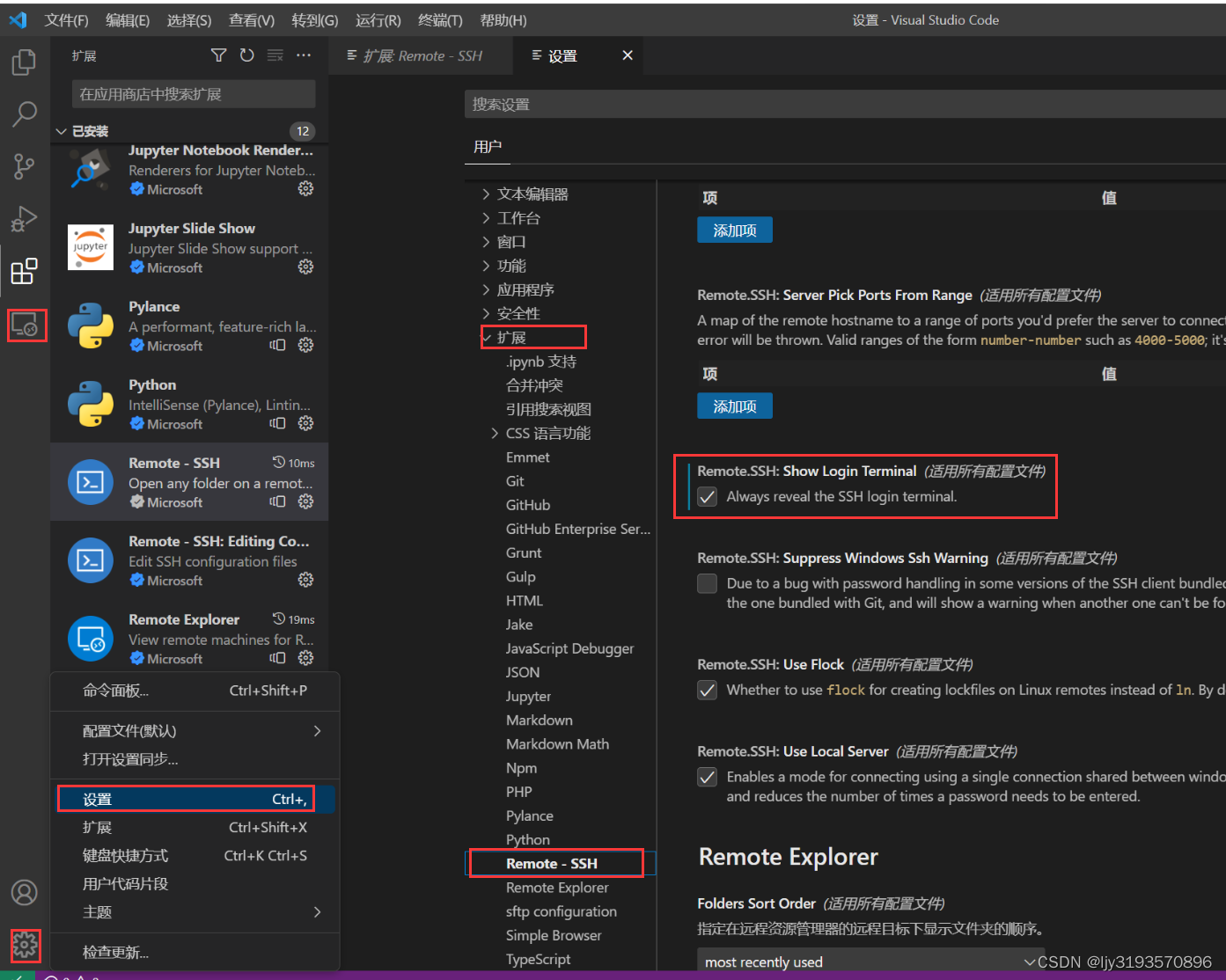Open gear menu for Jupyter Notebook Renderers
Image resolution: width=1226 pixels, height=980 pixels.
[305, 188]
